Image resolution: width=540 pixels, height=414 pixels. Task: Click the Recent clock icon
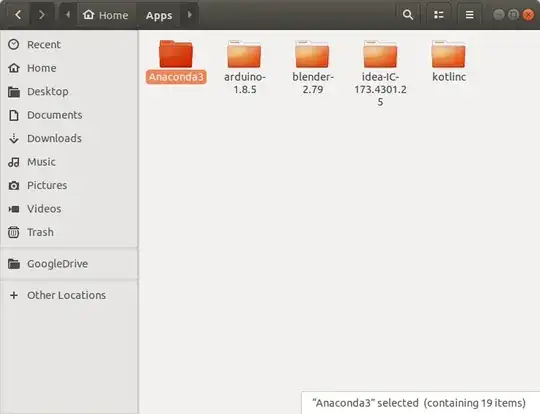(14, 44)
